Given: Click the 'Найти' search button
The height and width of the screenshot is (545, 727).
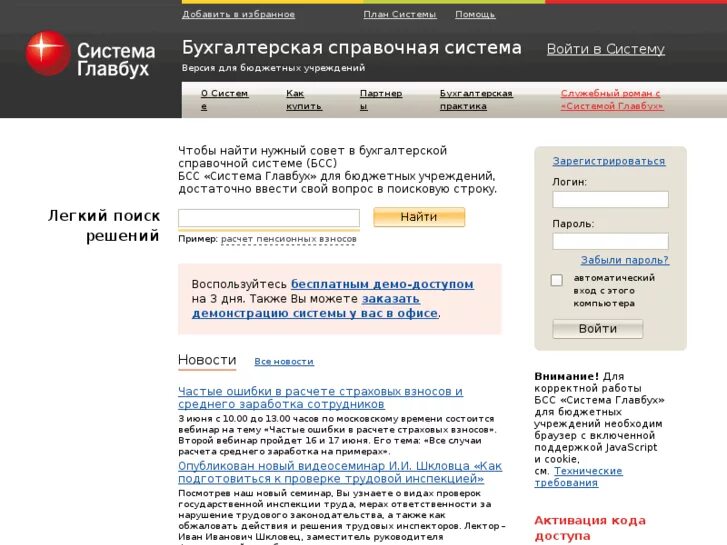Looking at the screenshot, I should coord(419,217).
